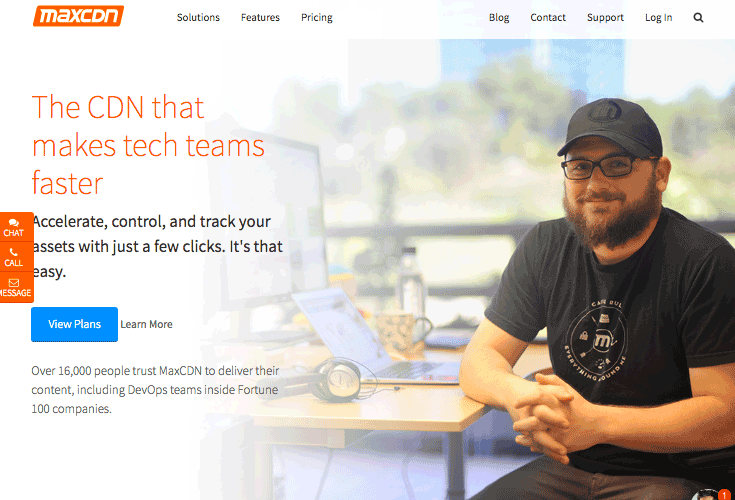Open the Features menu
Screen dimensions: 735x500
[x=260, y=18]
